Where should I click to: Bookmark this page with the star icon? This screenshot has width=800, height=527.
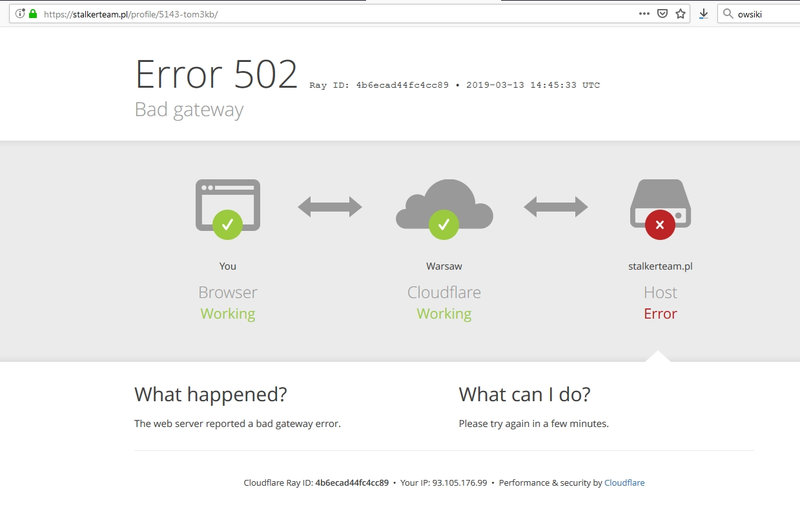pos(680,14)
